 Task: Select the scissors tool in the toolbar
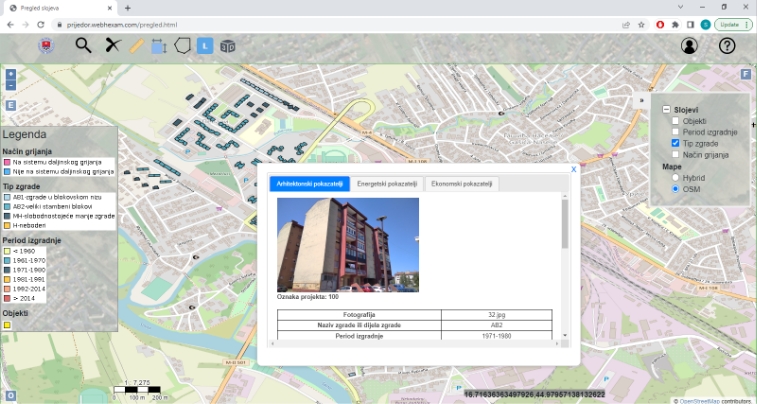[112, 45]
